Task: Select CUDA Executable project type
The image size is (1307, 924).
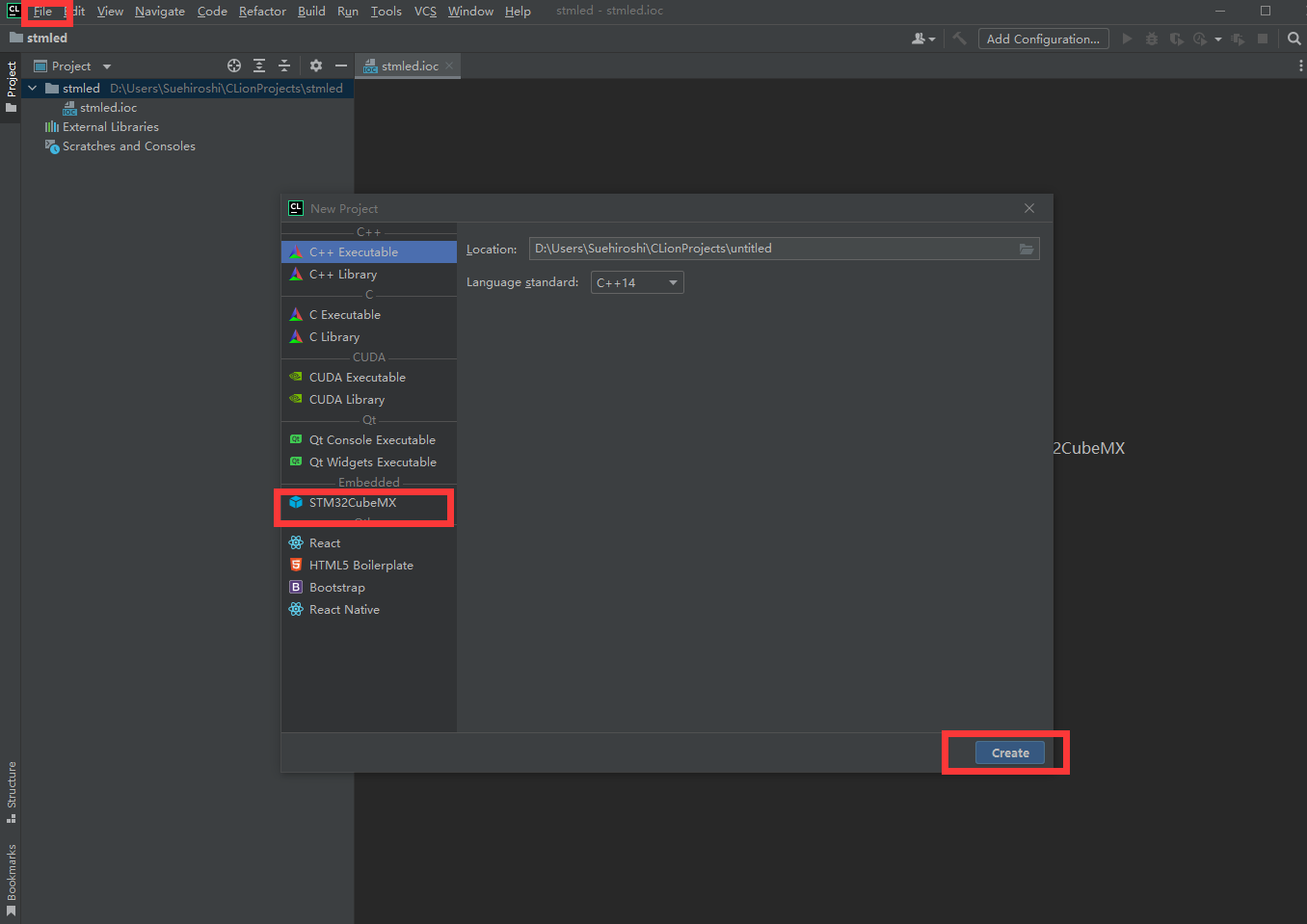Action: pos(369,377)
